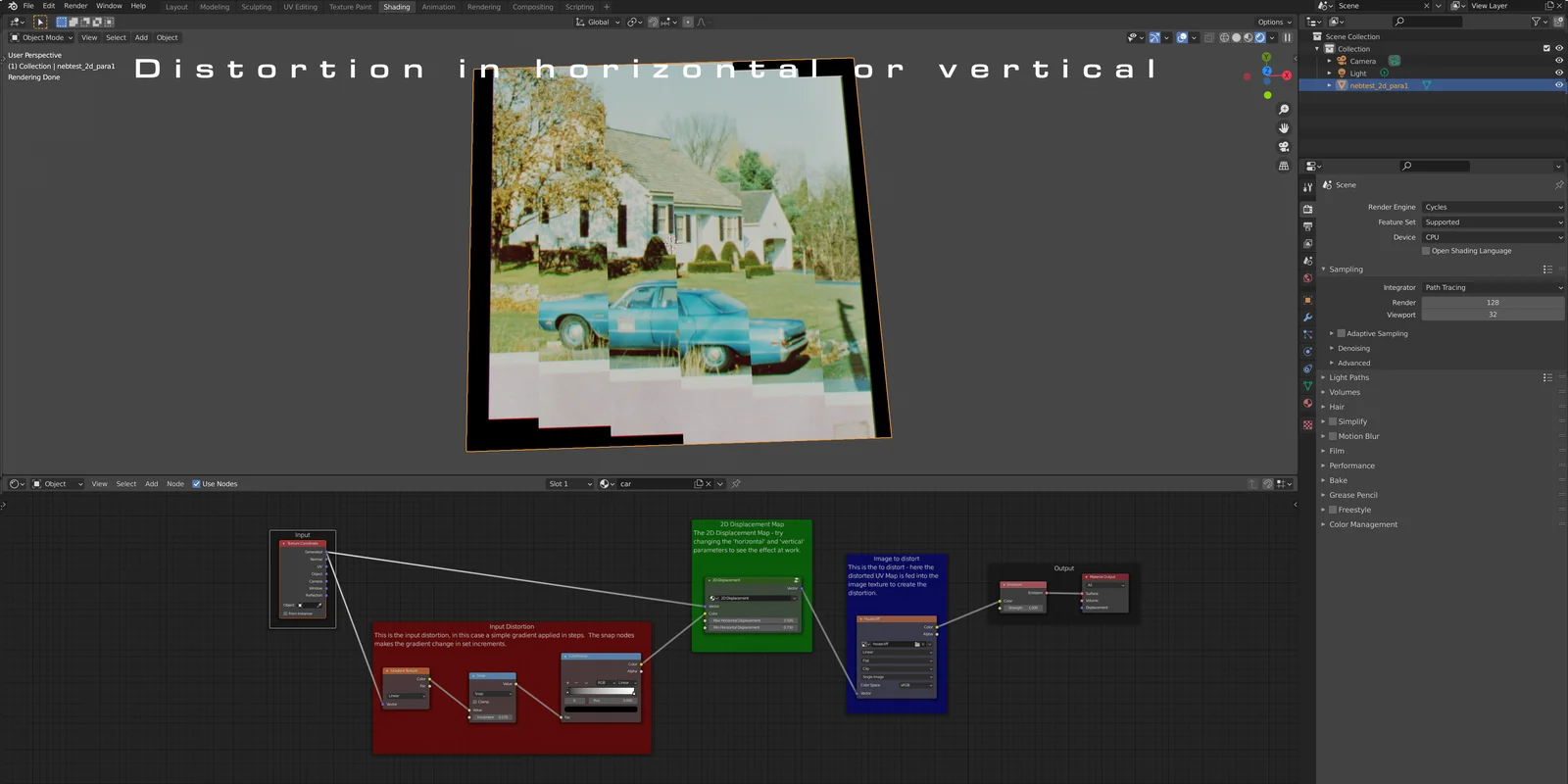Open the node editor Node menu
The width and height of the screenshot is (1568, 784).
[175, 484]
